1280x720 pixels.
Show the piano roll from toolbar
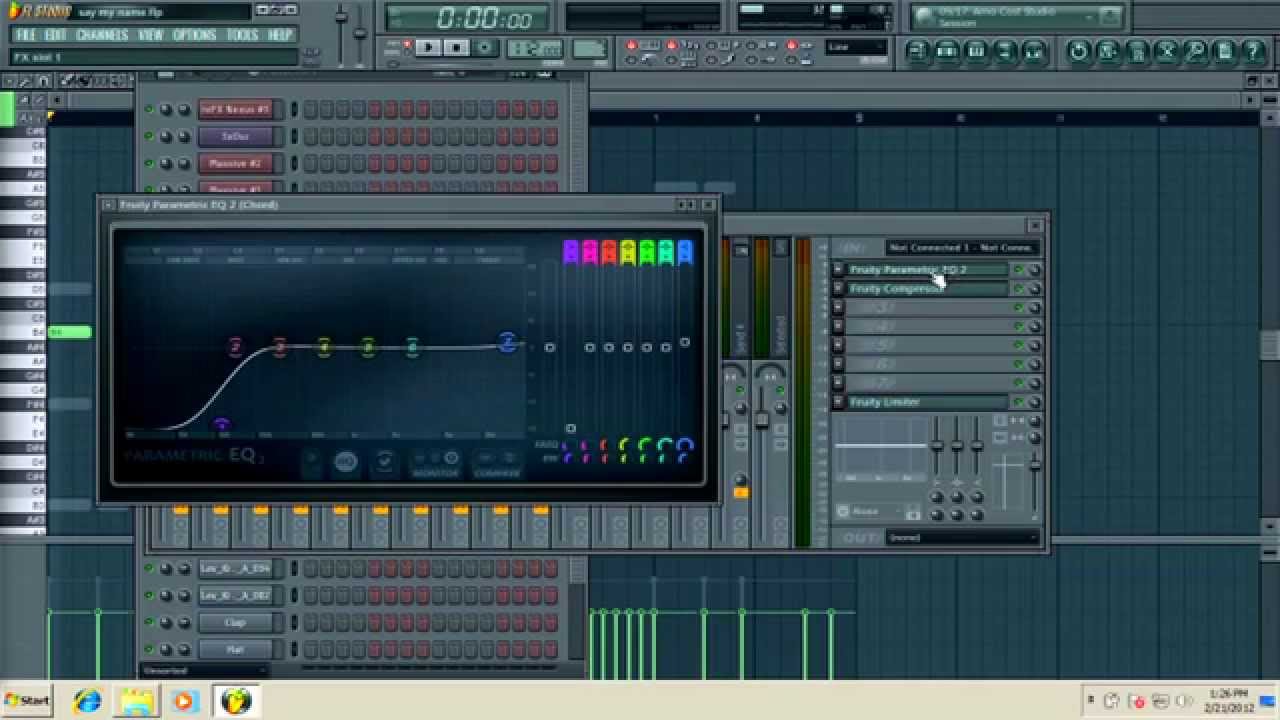(976, 51)
